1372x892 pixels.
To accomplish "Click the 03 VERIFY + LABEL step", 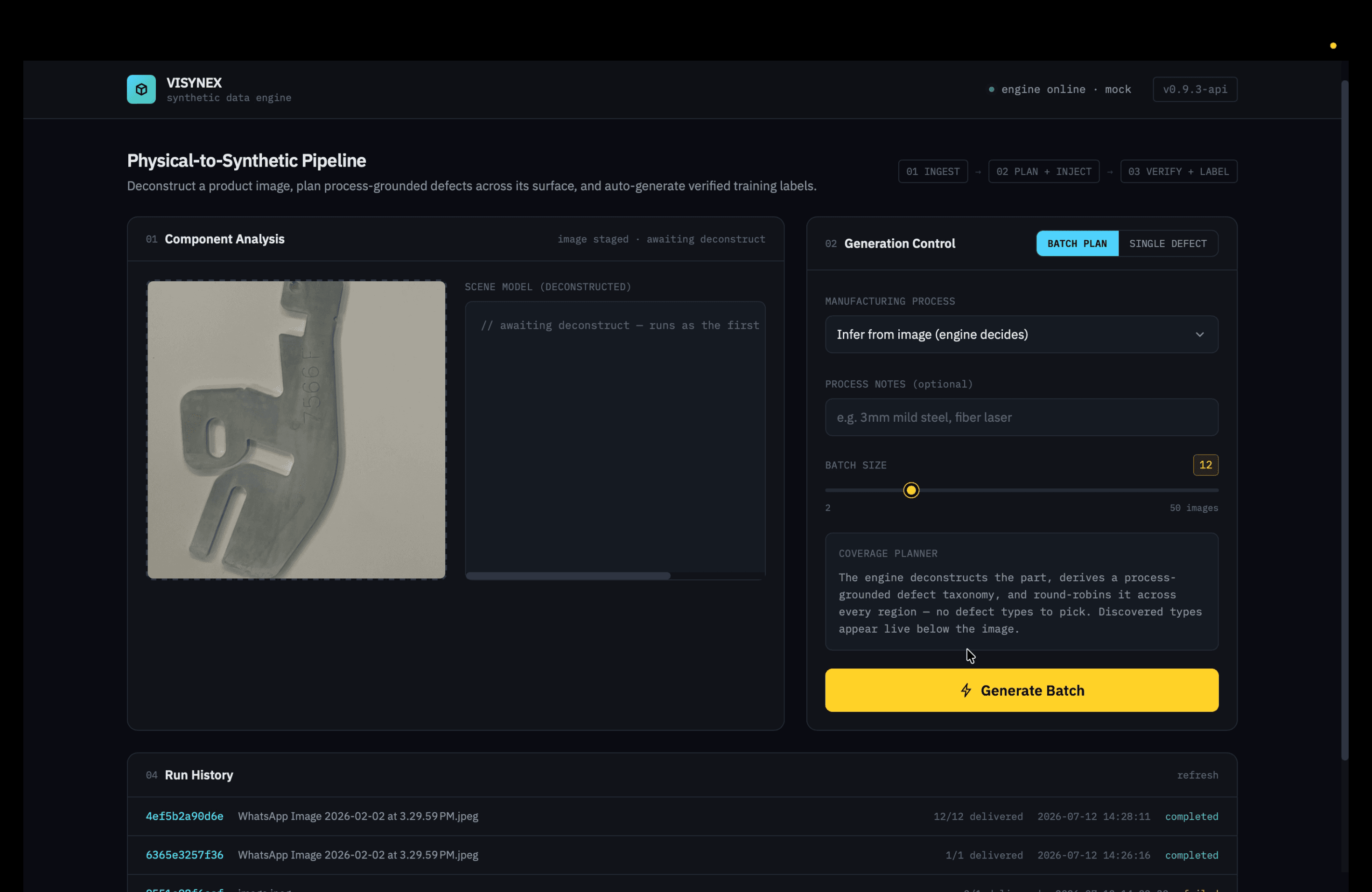I will click(1178, 172).
